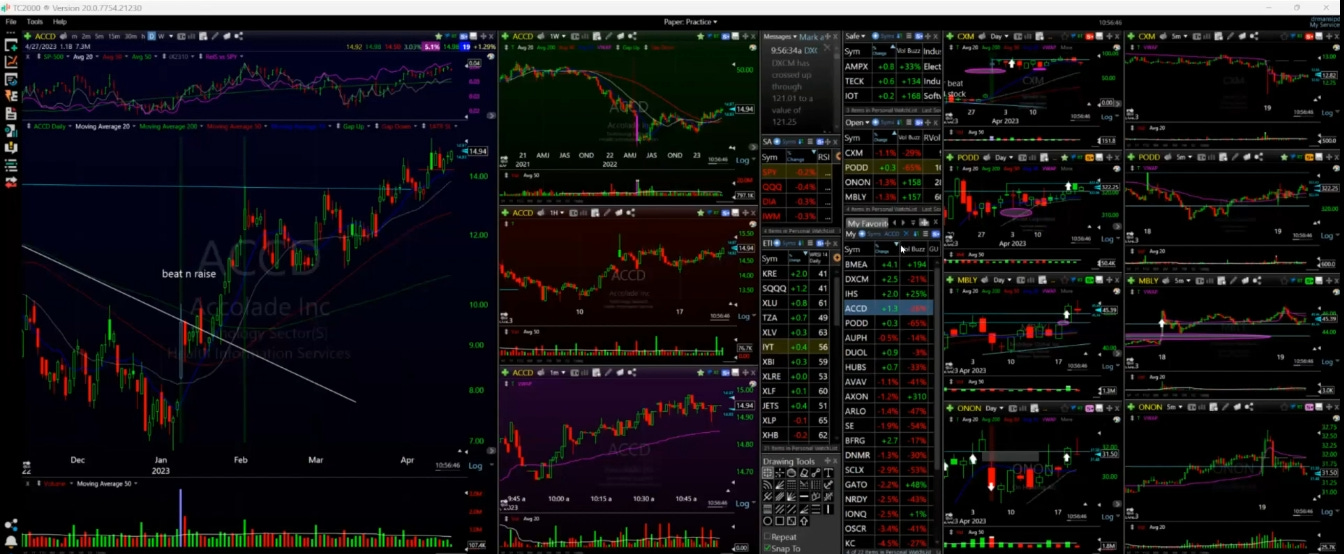Viewport: 1344px width, 554px height.
Task: Click green plus icon on ONON Day chart
Action: pyautogui.click(x=950, y=408)
